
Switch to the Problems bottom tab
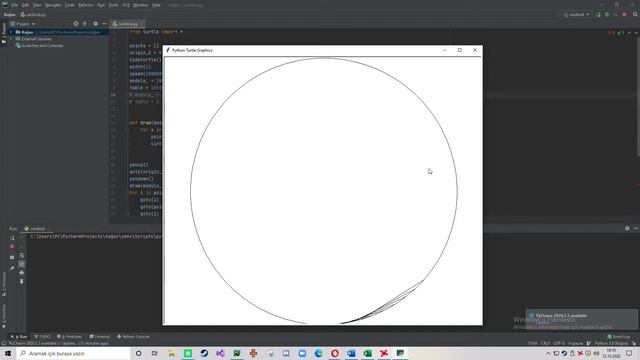[x=69, y=337]
